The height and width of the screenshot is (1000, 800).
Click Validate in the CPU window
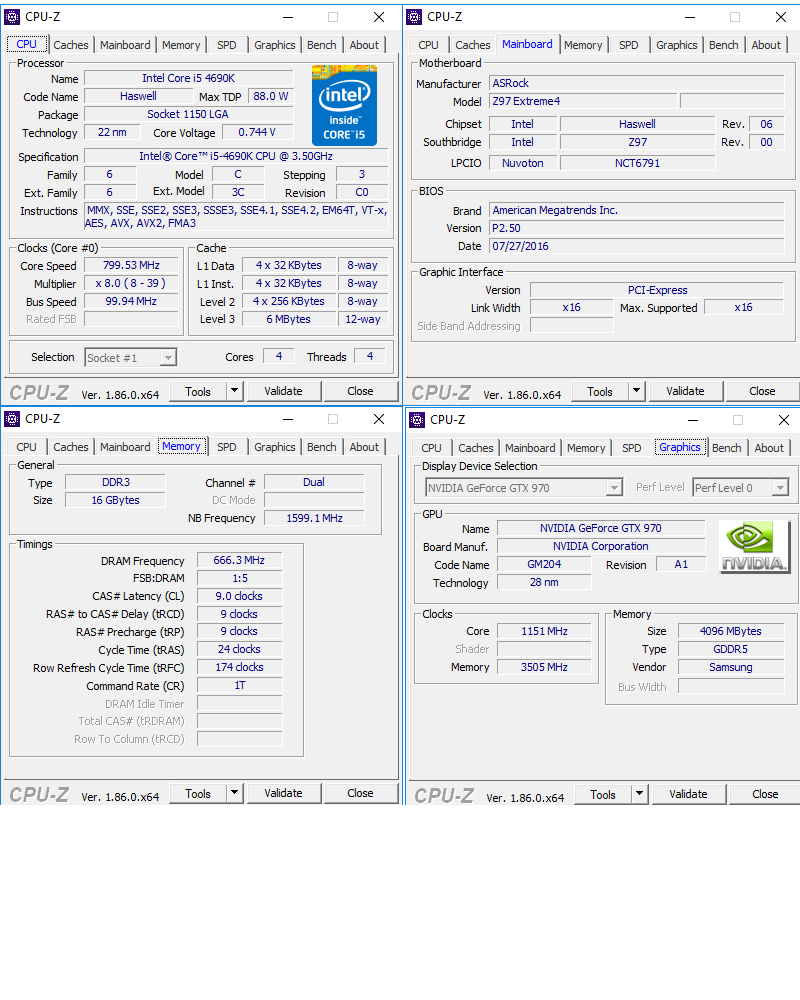click(283, 392)
